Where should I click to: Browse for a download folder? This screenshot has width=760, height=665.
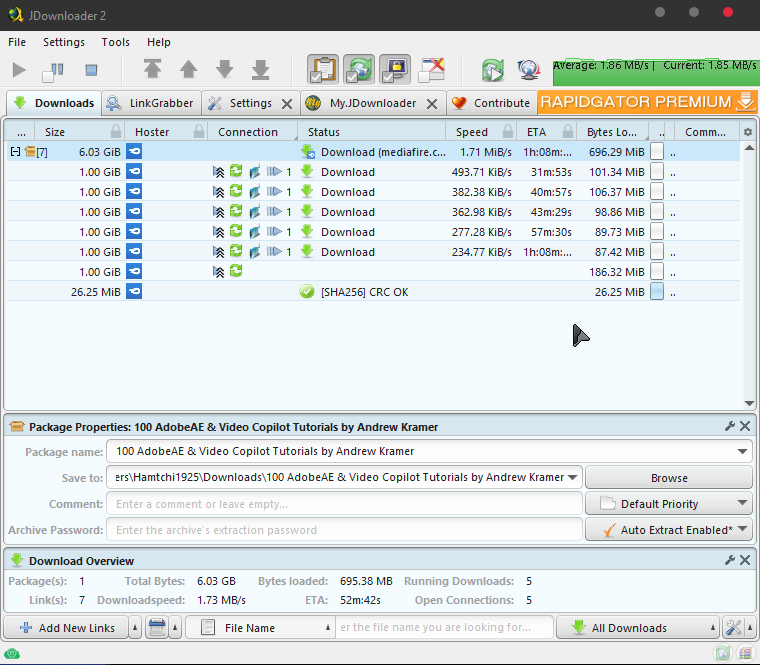click(669, 478)
